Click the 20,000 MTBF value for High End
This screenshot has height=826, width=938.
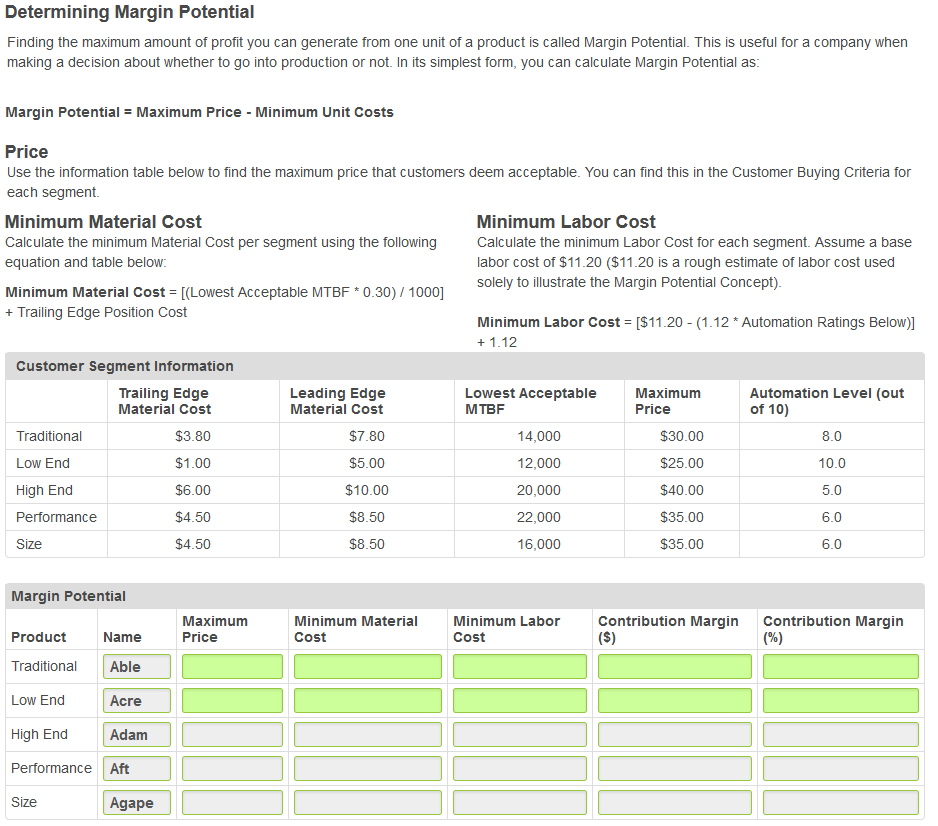pyautogui.click(x=539, y=490)
